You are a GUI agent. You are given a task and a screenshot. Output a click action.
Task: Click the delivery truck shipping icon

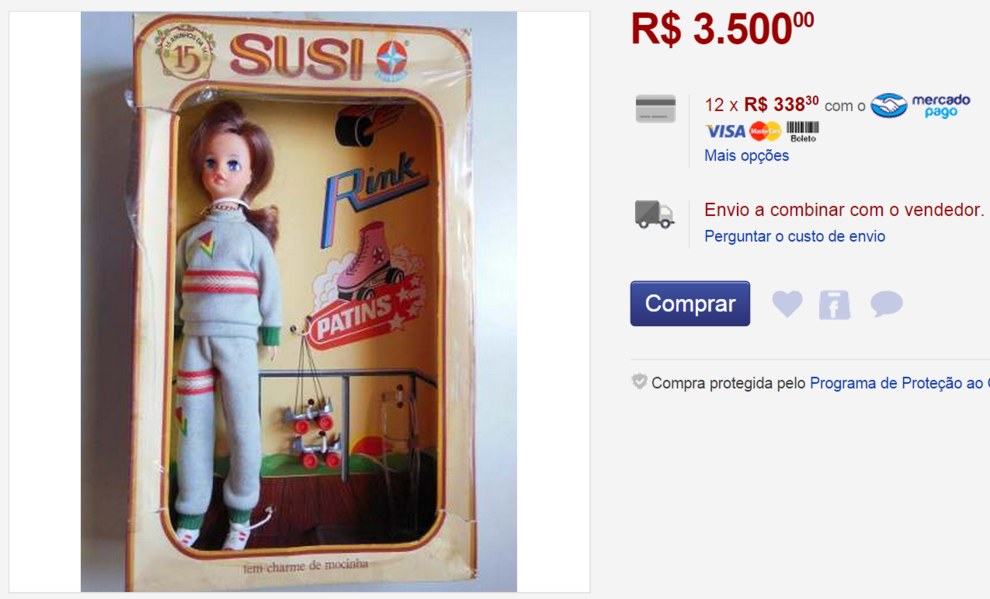[x=654, y=214]
